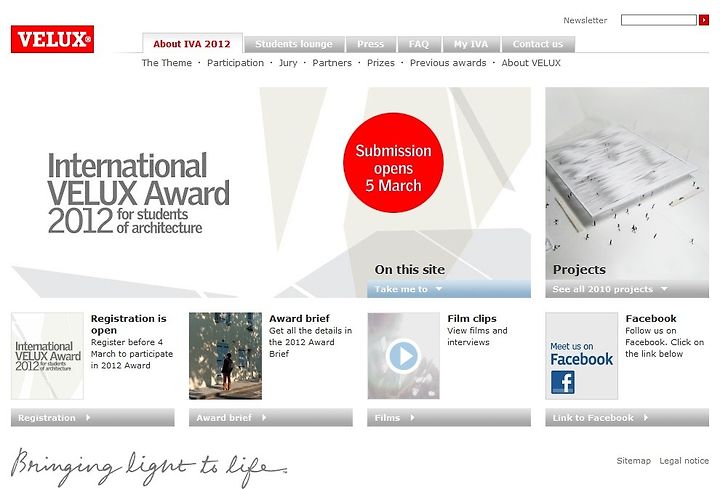720x489 pixels.
Task: Click the Registration is open heading
Action: 129,324
